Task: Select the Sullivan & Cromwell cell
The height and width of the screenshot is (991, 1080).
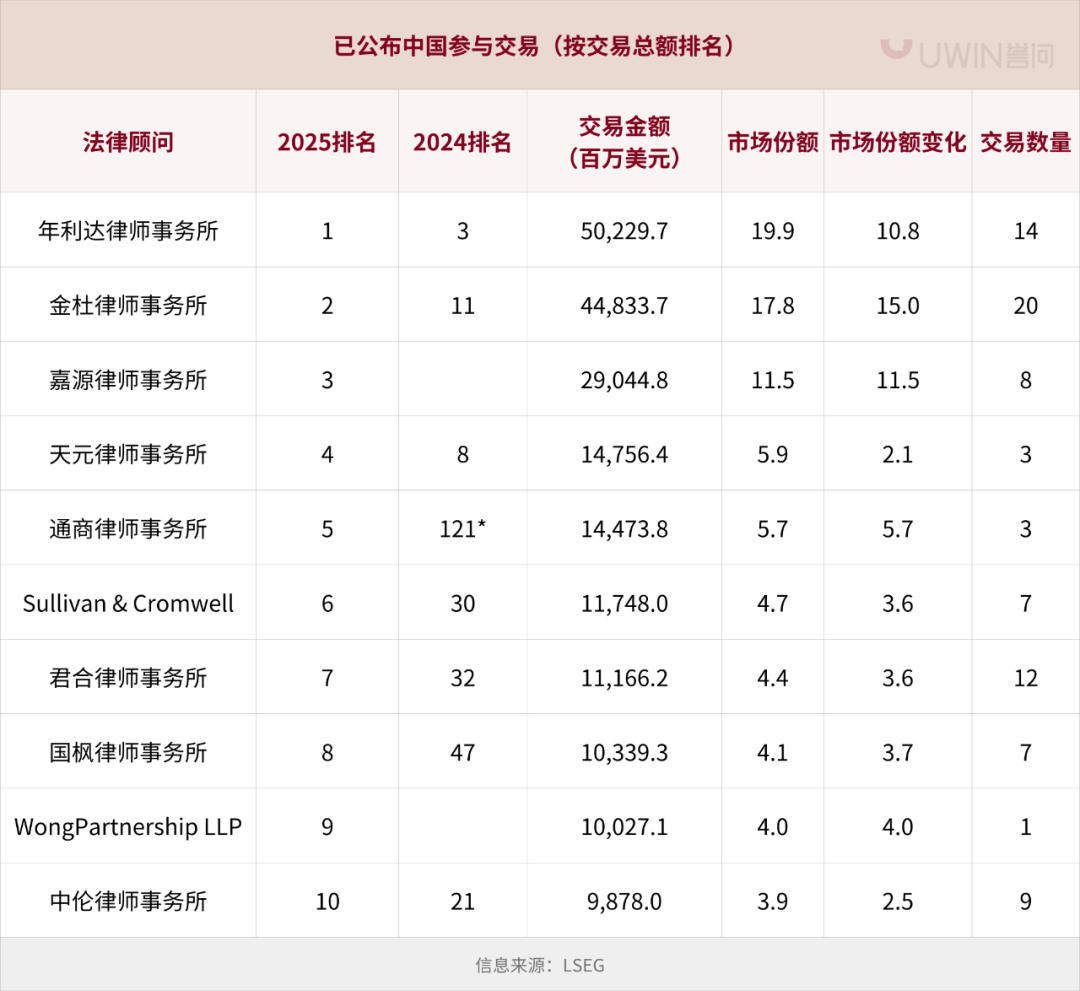Action: tap(128, 604)
